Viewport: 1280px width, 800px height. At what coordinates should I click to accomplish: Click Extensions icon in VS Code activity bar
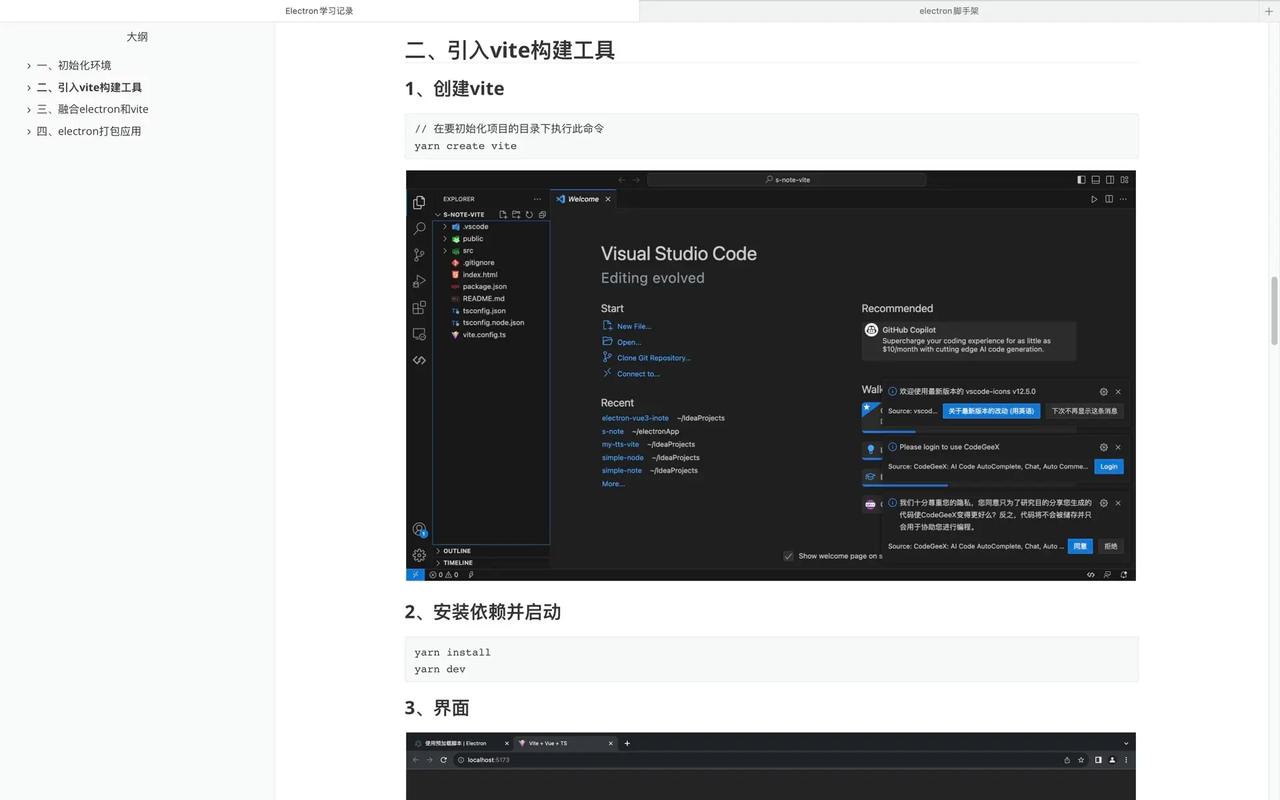[419, 307]
